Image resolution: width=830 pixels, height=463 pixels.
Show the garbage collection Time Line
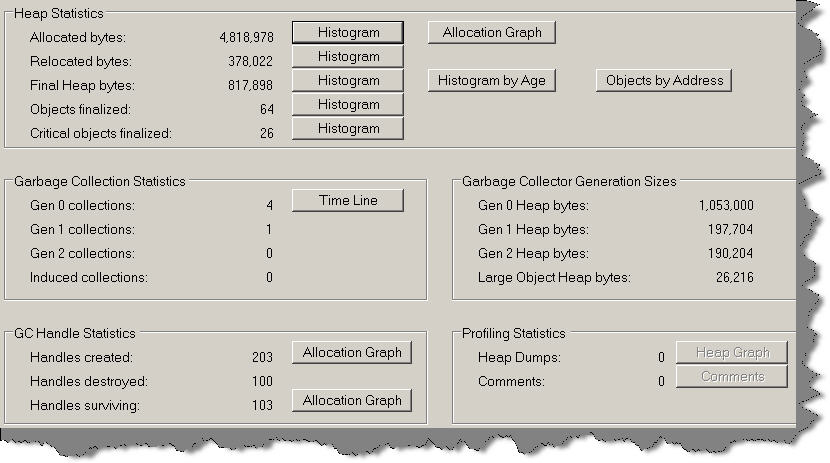point(348,201)
